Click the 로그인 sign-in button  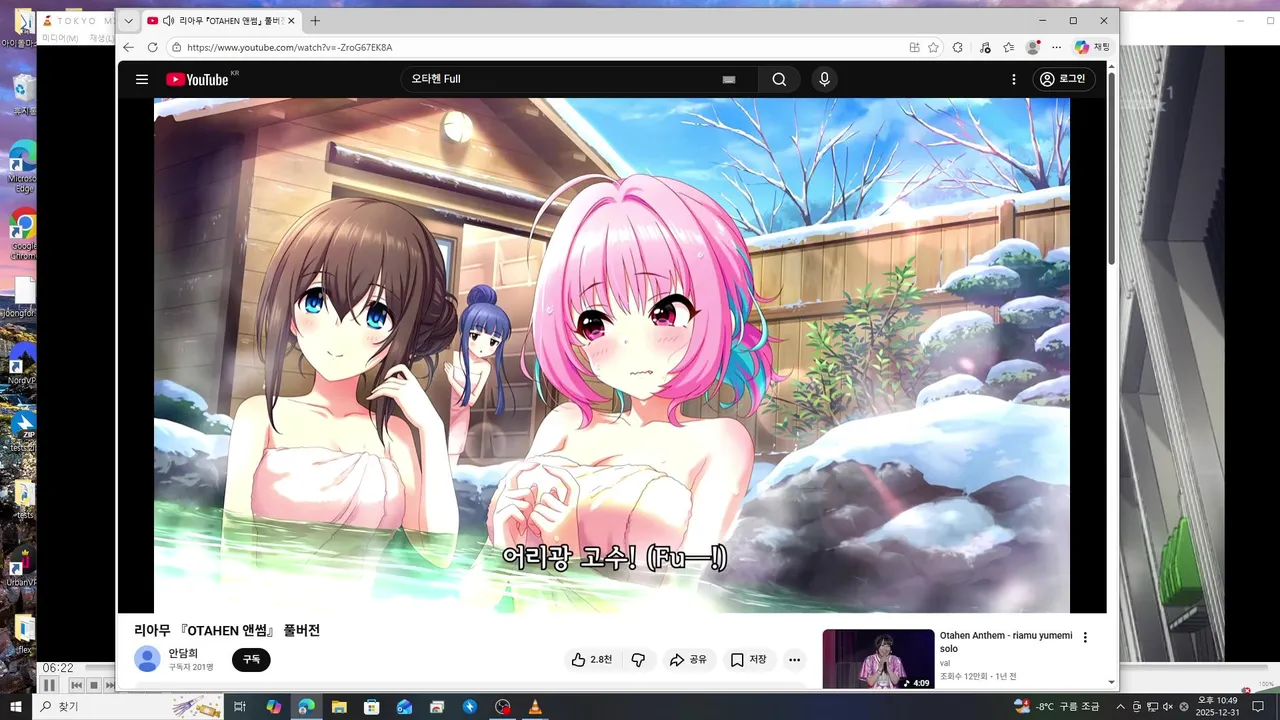point(1063,79)
